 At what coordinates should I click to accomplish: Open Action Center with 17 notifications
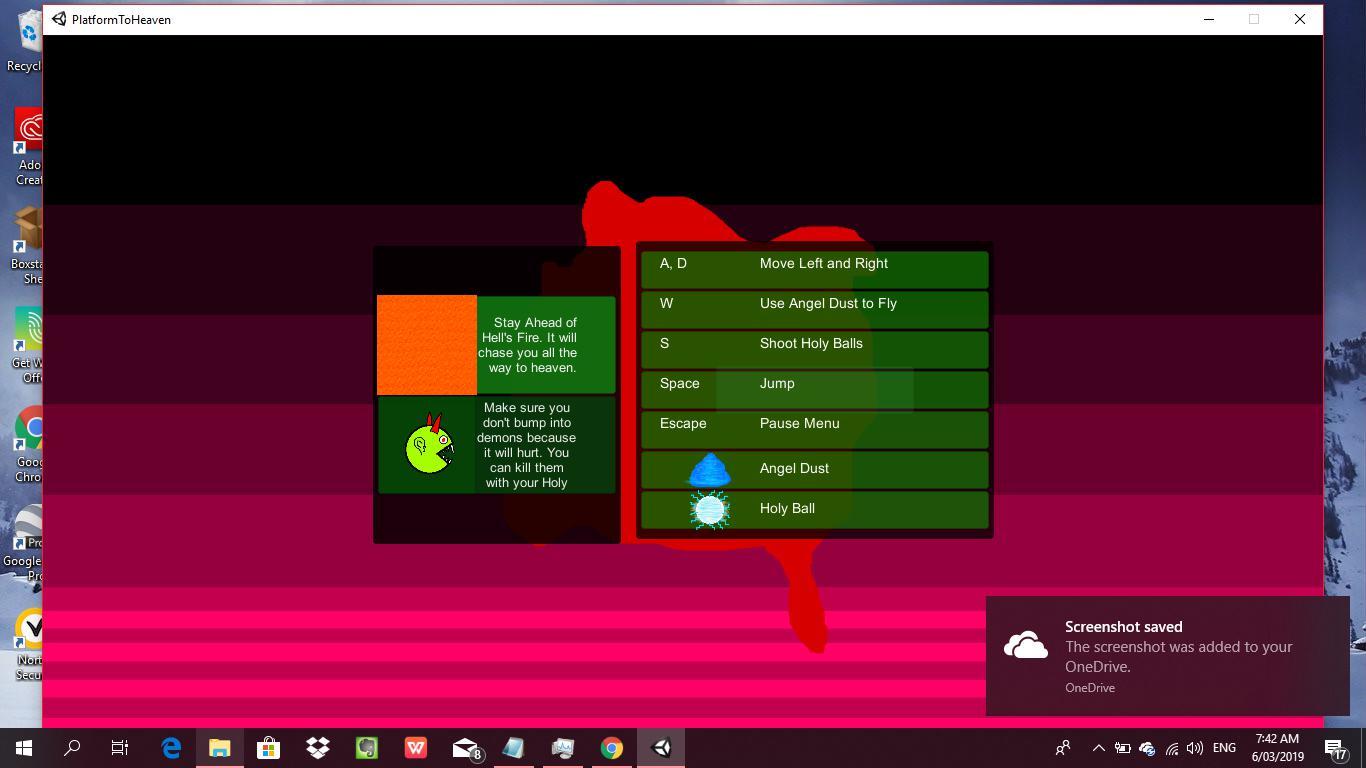1335,748
